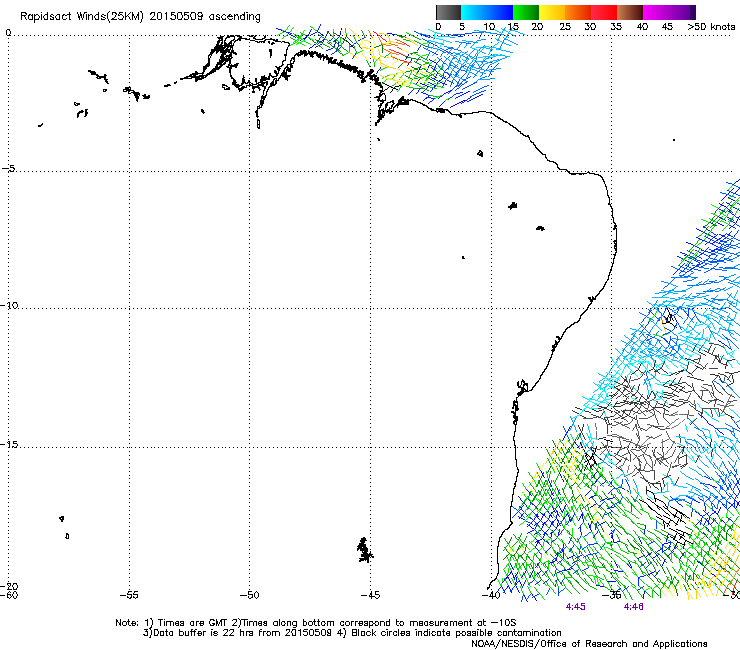Screen dimensions: 740x650
Task: Click the black island outline near -45, -19
Action: (364, 550)
